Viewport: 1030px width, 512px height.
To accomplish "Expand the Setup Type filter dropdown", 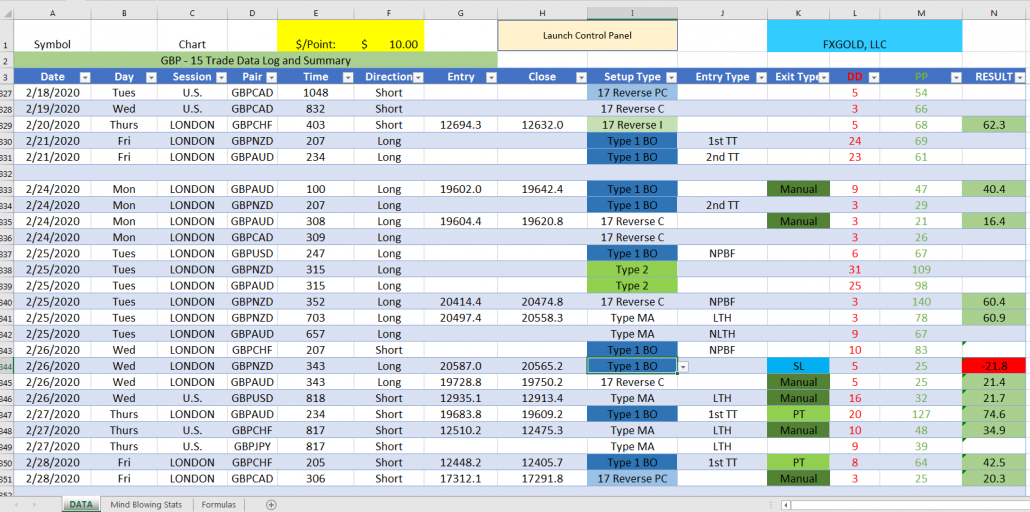I will pyautogui.click(x=670, y=77).
